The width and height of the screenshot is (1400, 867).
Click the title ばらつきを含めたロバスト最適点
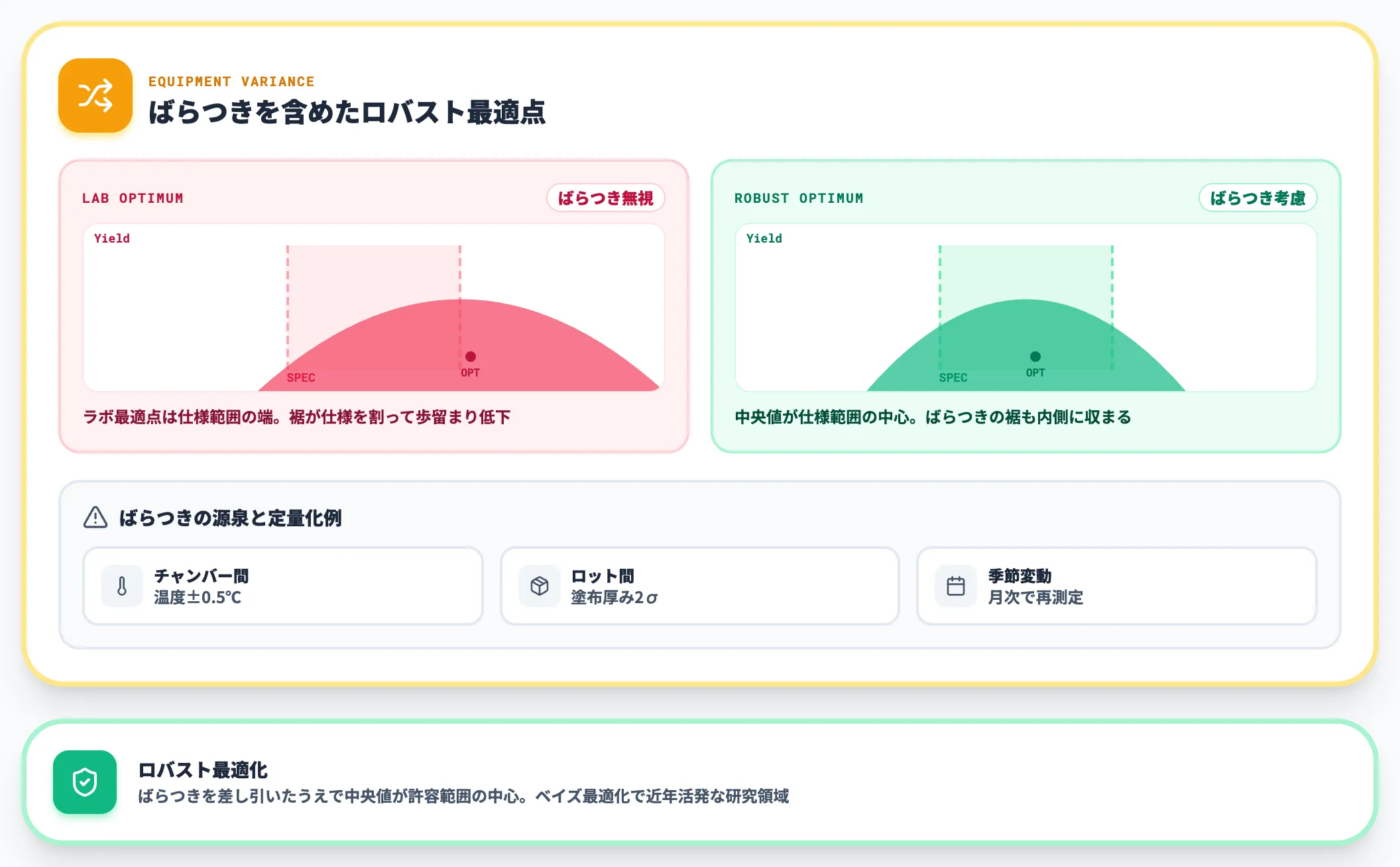point(347,112)
